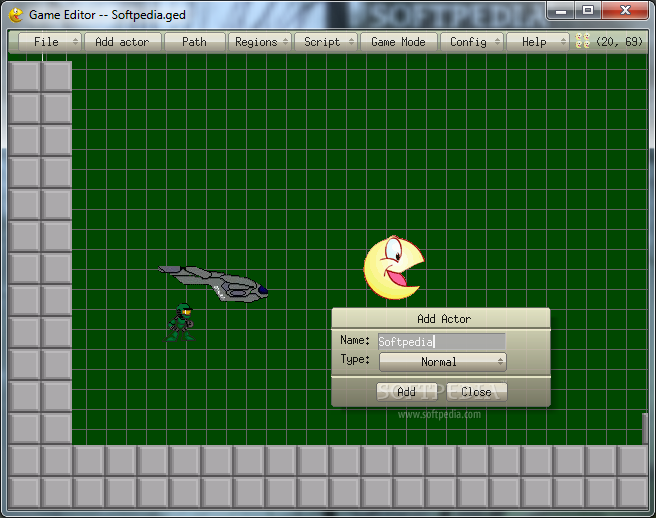Image resolution: width=656 pixels, height=518 pixels.
Task: Close the Game Editor window
Action: point(625,10)
